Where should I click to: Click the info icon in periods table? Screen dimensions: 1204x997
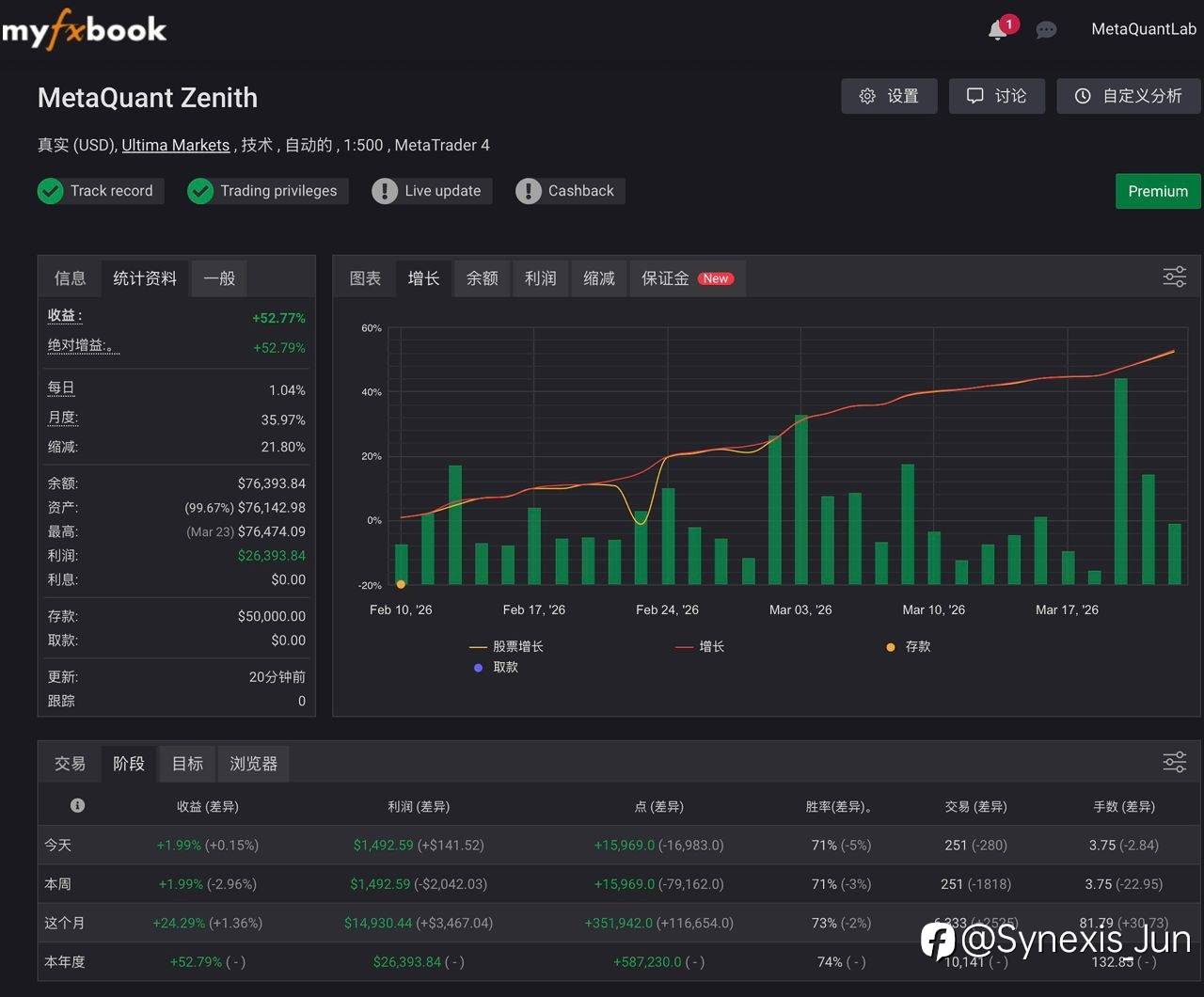77,805
